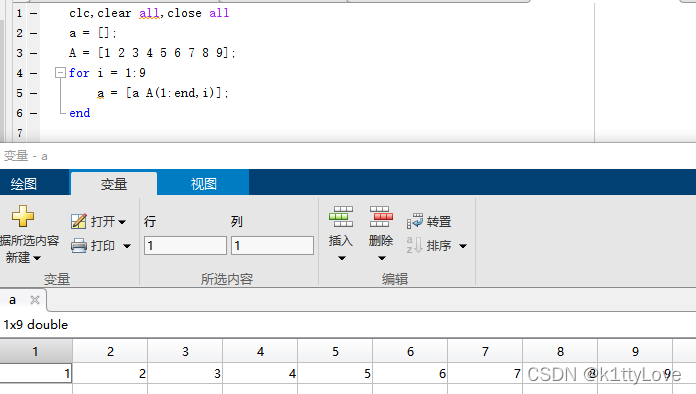Image resolution: width=696 pixels, height=394 pixels.
Task: Click line number 5 in editor gutter
Action: (x=19, y=93)
